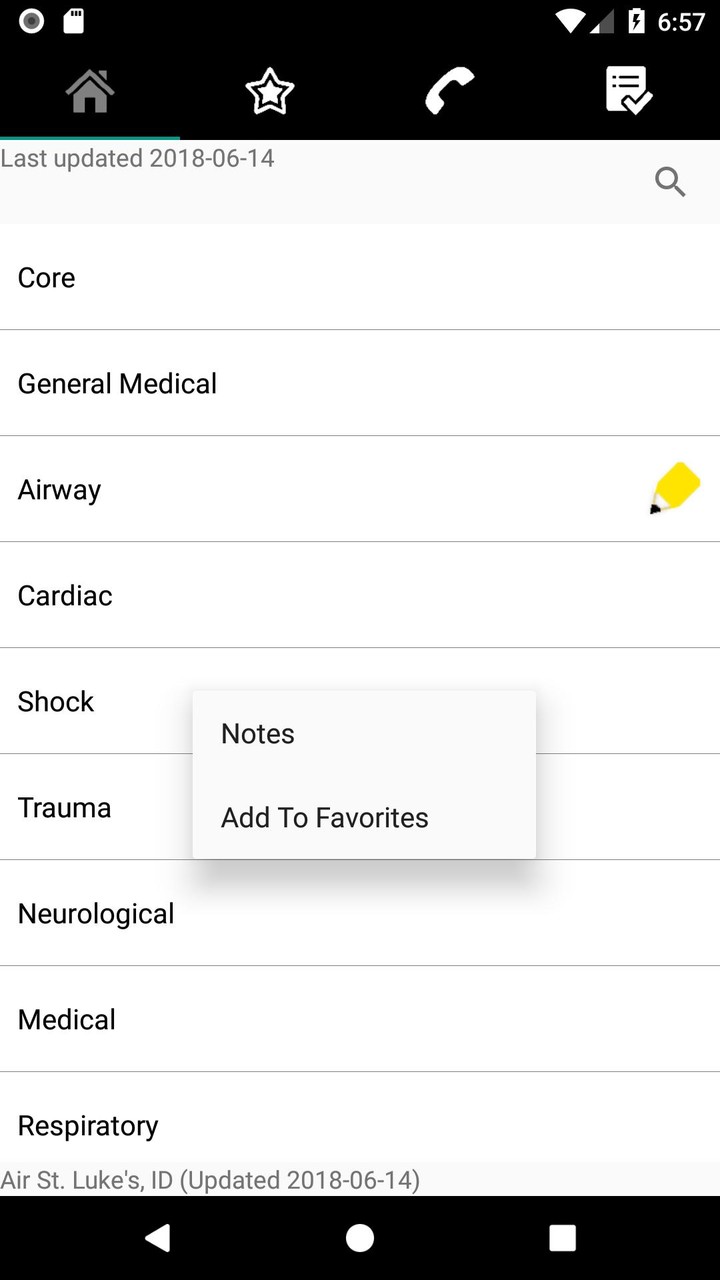Viewport: 720px width, 1280px height.
Task: Open the phone contacts tab
Action: click(x=449, y=91)
